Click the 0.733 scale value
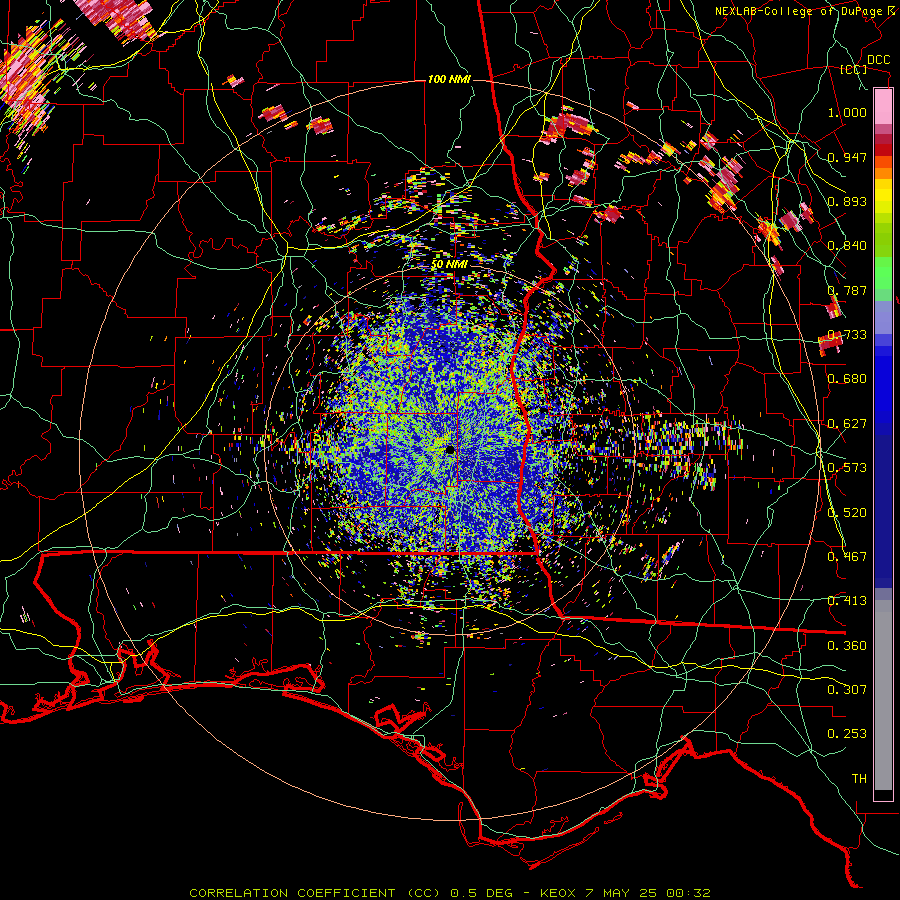The width and height of the screenshot is (900, 900). point(847,335)
